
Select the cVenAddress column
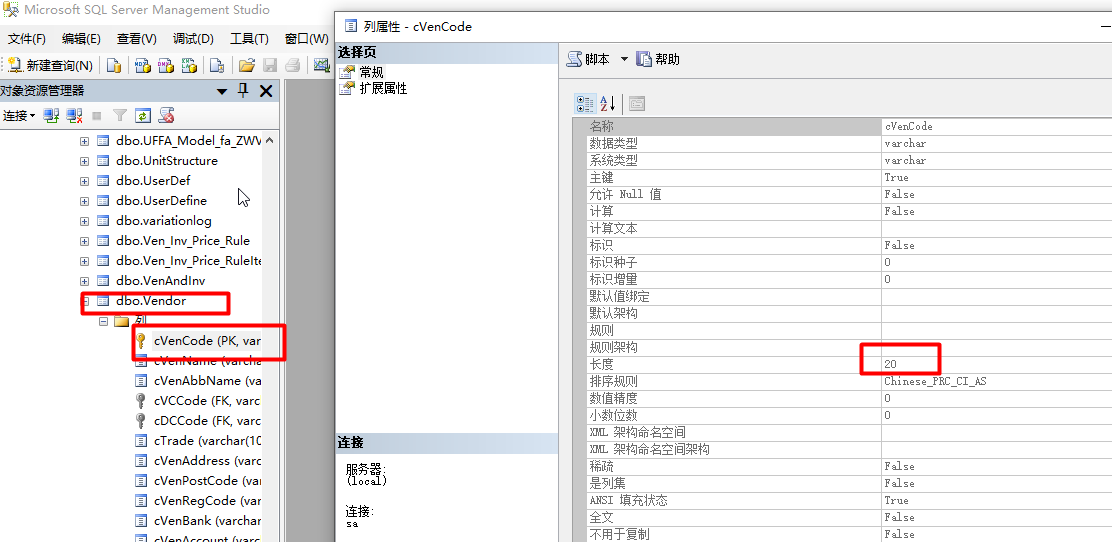[207, 460]
